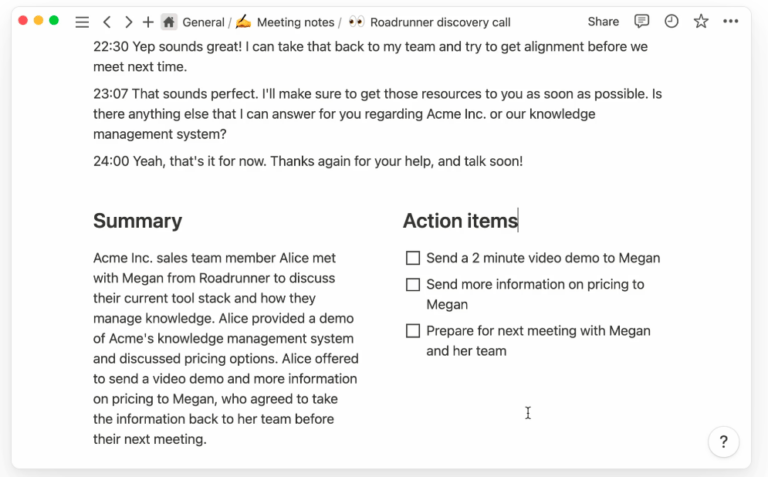Check 'Send more information on pricing' item
This screenshot has height=477, width=768.
point(413,285)
